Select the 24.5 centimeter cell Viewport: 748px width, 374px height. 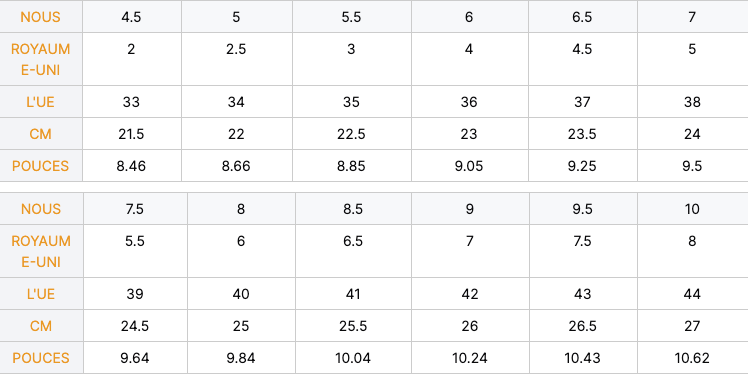pos(135,326)
